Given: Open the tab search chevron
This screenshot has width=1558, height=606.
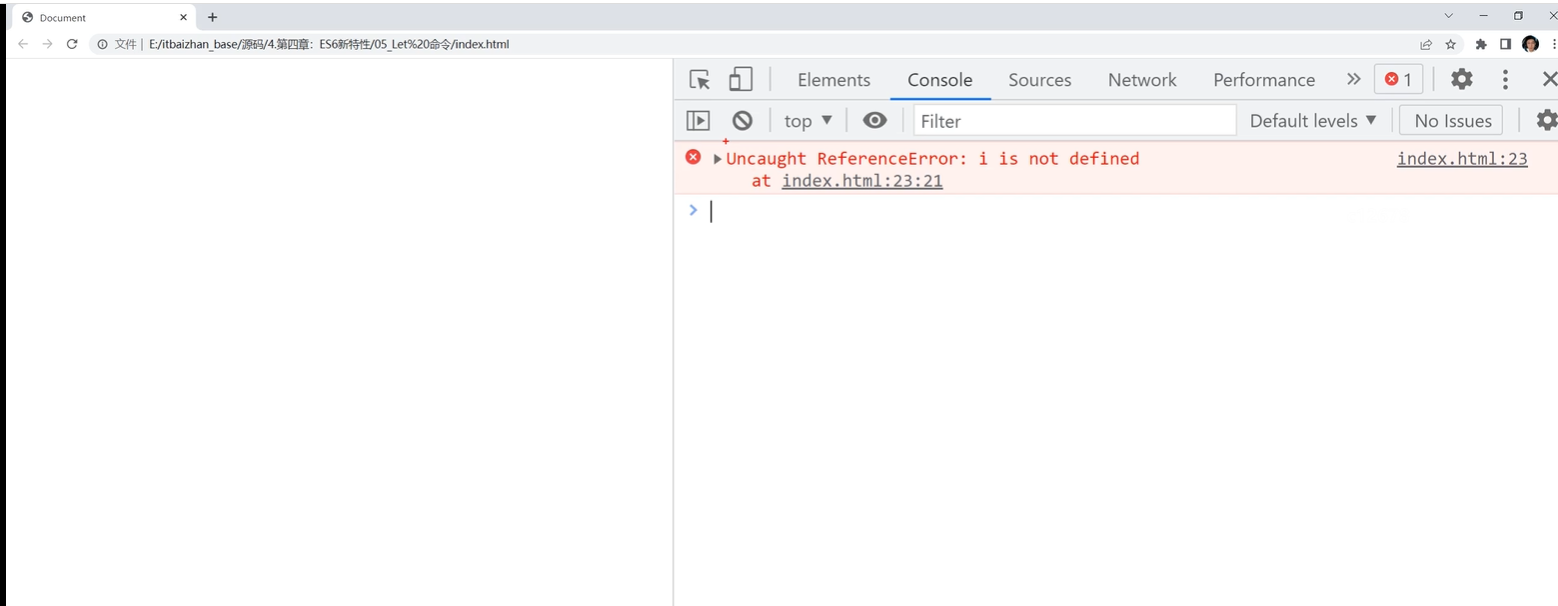Looking at the screenshot, I should tap(1449, 16).
